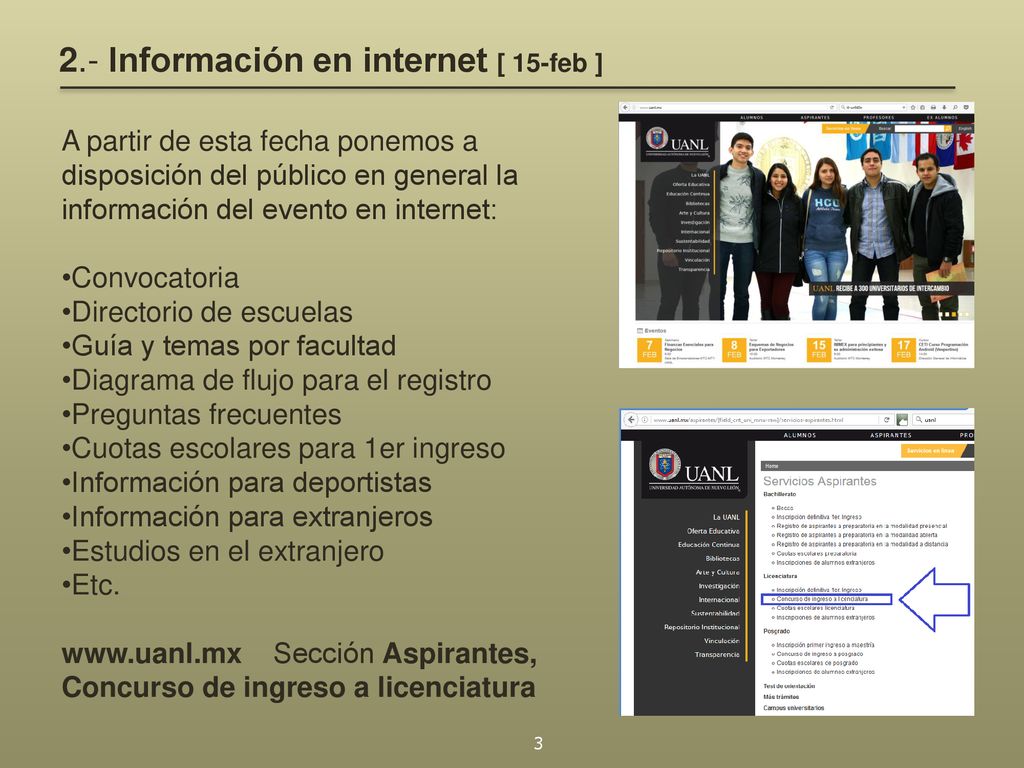Click Inscripción primer ingreso a maestría link
The image size is (1024, 768).
click(x=825, y=645)
